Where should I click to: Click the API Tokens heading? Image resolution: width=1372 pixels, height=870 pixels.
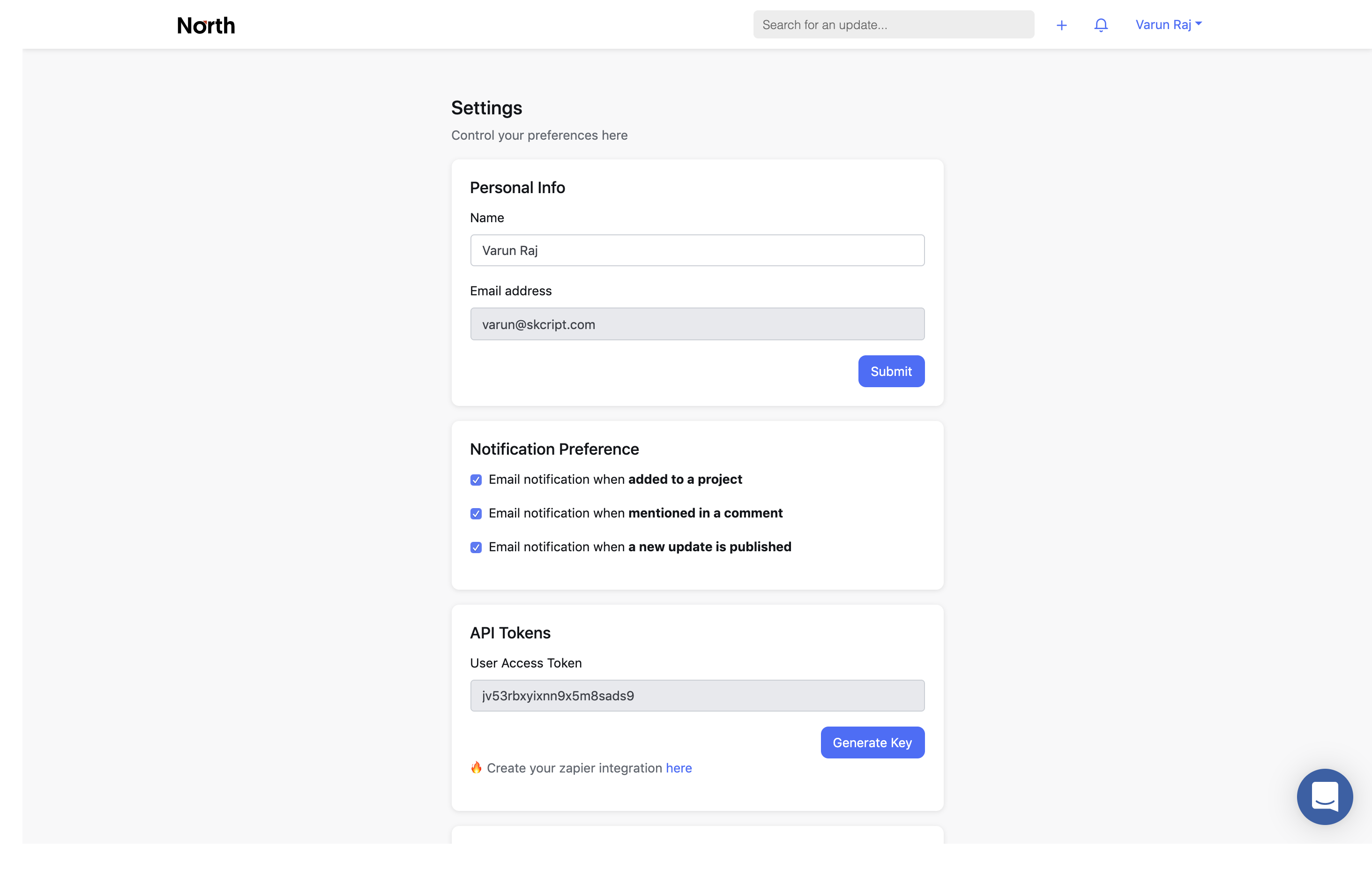click(x=510, y=633)
